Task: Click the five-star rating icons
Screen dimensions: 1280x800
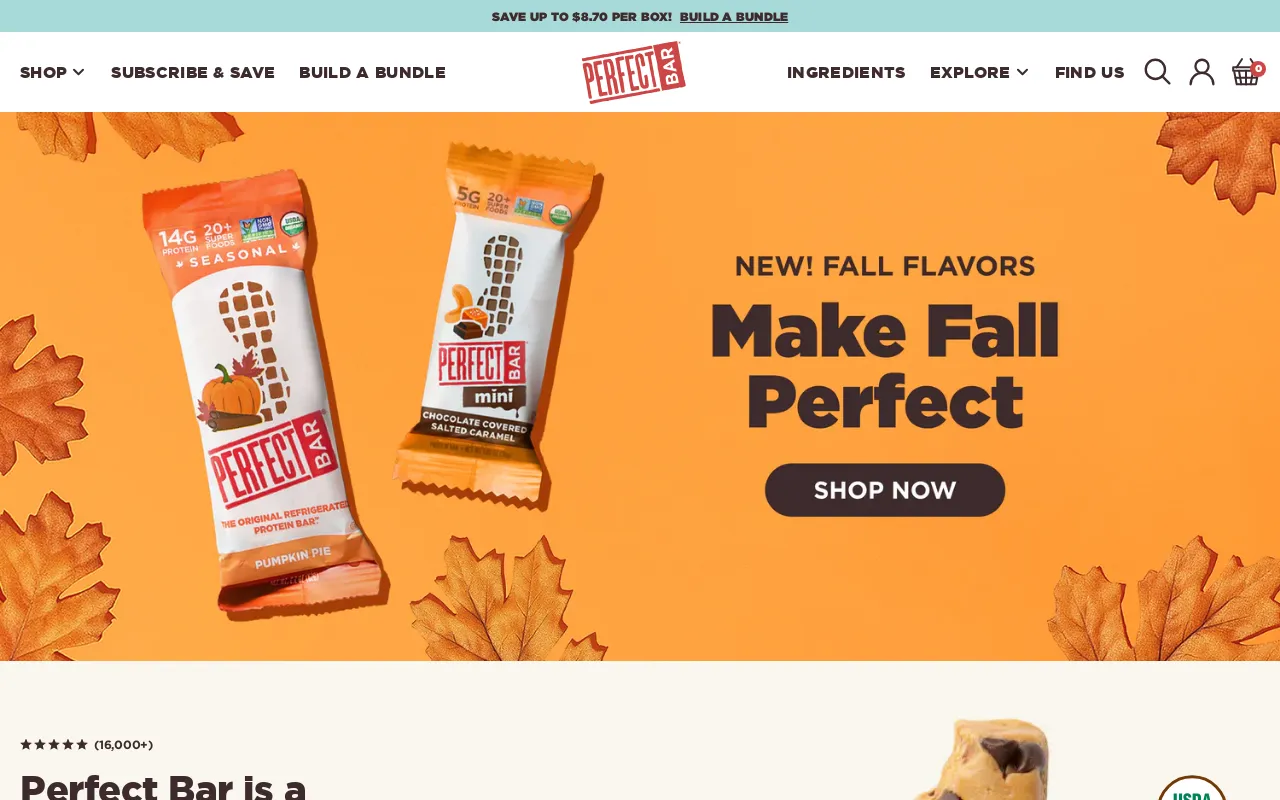Action: tap(54, 745)
